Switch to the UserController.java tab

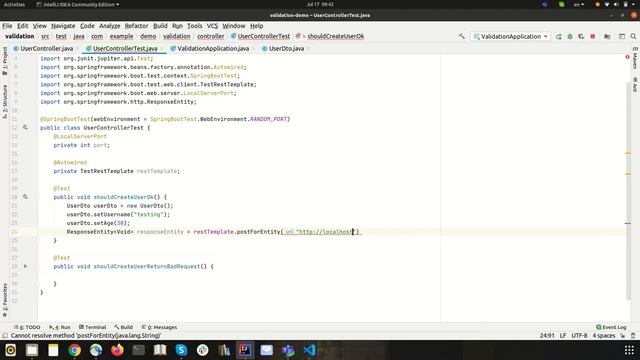(47, 48)
